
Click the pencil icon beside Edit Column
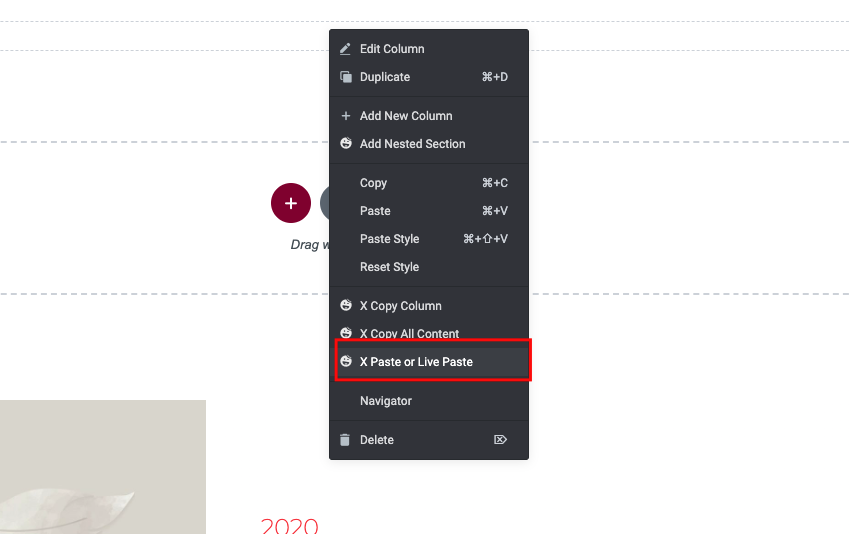point(345,49)
